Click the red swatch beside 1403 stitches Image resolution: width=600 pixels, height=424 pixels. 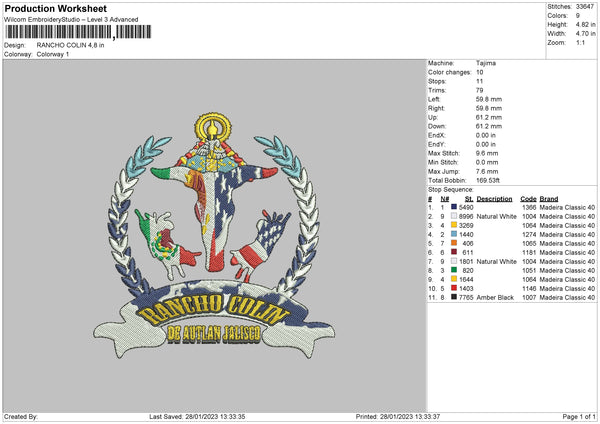coord(454,288)
